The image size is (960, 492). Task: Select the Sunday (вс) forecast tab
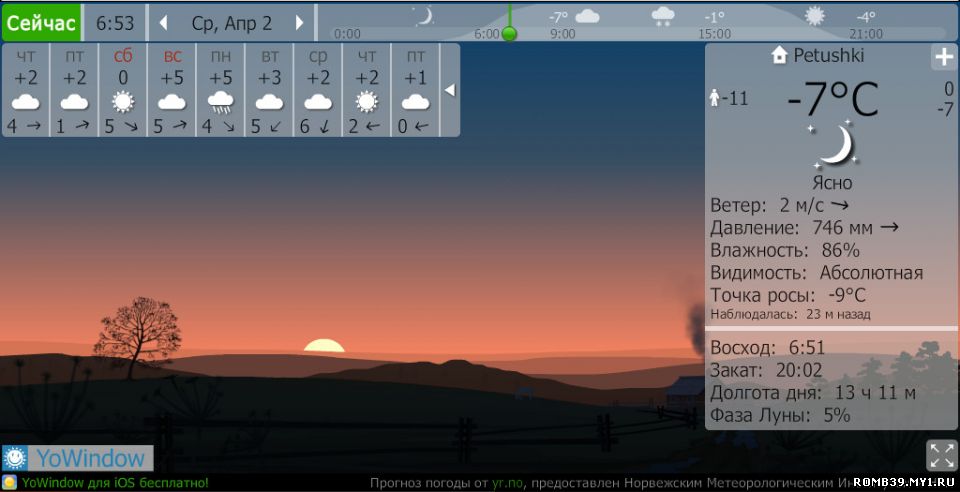(x=172, y=90)
